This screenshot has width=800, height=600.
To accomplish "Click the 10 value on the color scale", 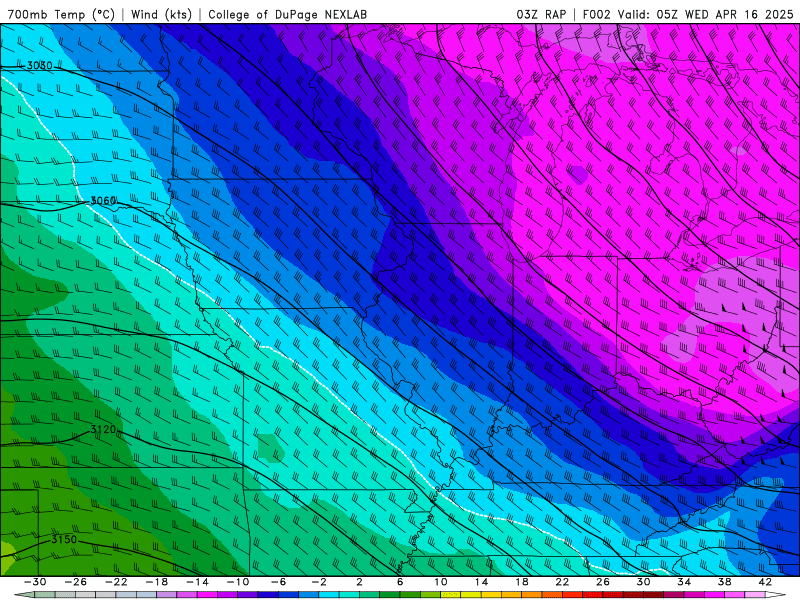I will (x=441, y=582).
